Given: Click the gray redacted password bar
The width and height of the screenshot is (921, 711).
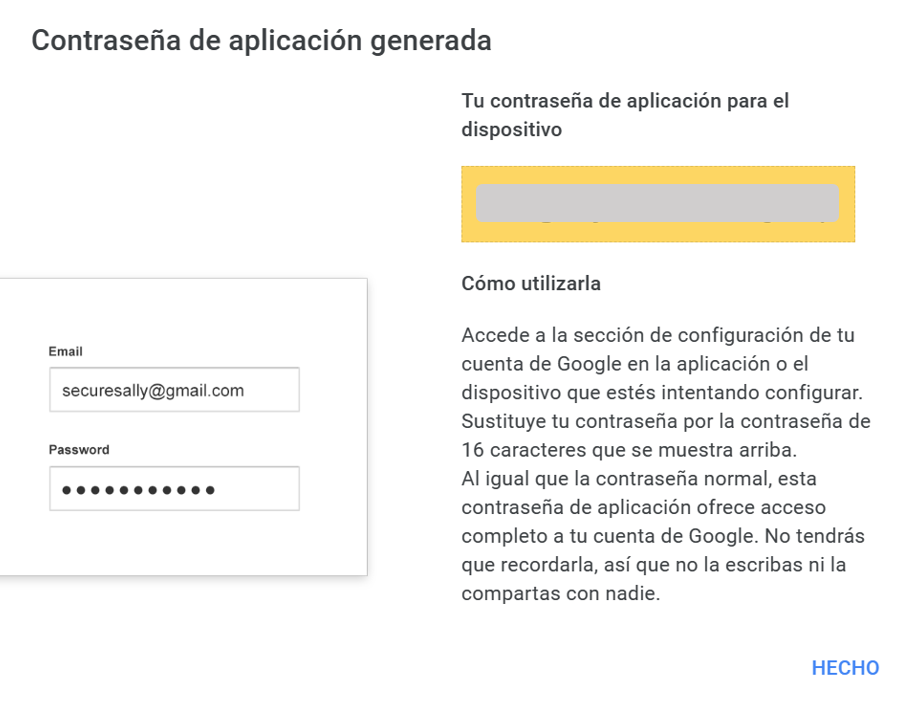Looking at the screenshot, I should pos(657,203).
